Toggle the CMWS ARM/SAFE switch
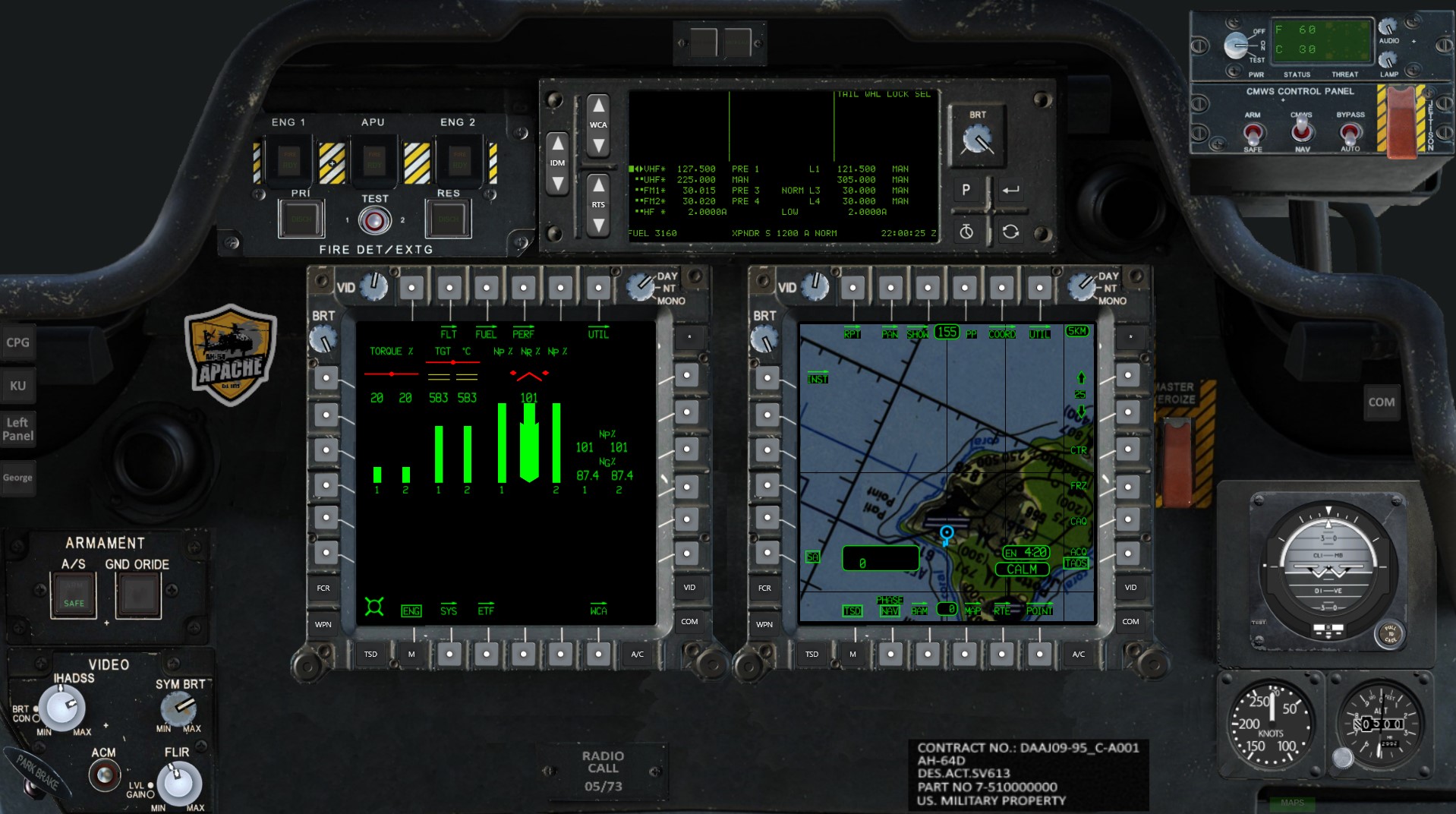 coord(1253,134)
